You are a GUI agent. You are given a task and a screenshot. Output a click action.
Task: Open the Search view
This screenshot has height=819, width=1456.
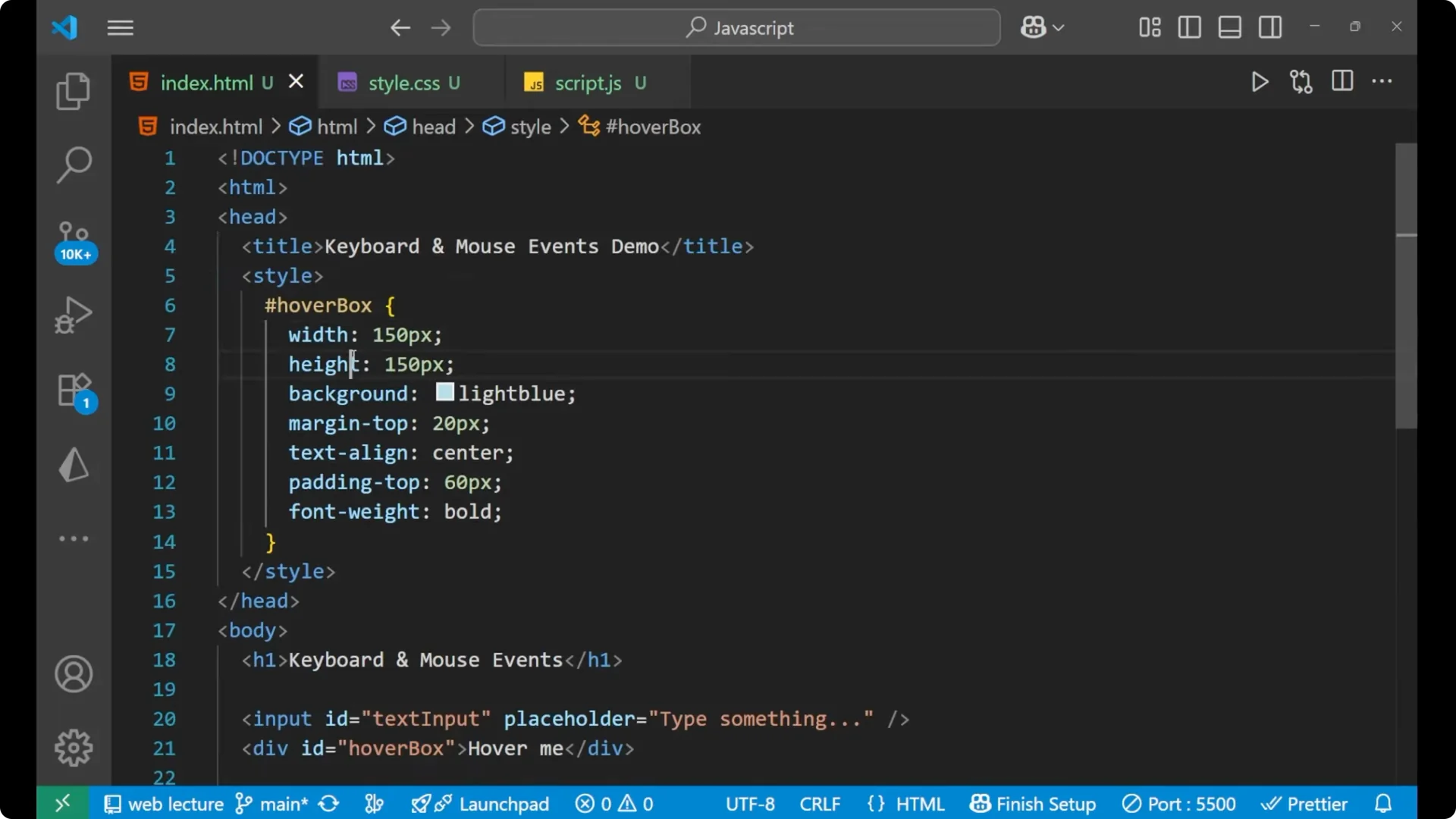pos(73,165)
